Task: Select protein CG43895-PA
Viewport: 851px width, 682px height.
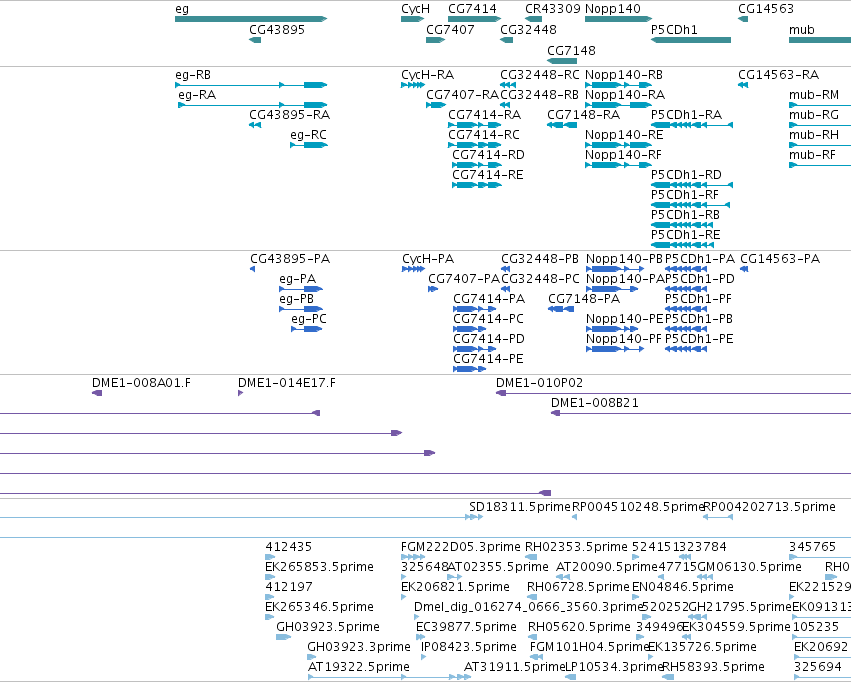Action: 252,269
